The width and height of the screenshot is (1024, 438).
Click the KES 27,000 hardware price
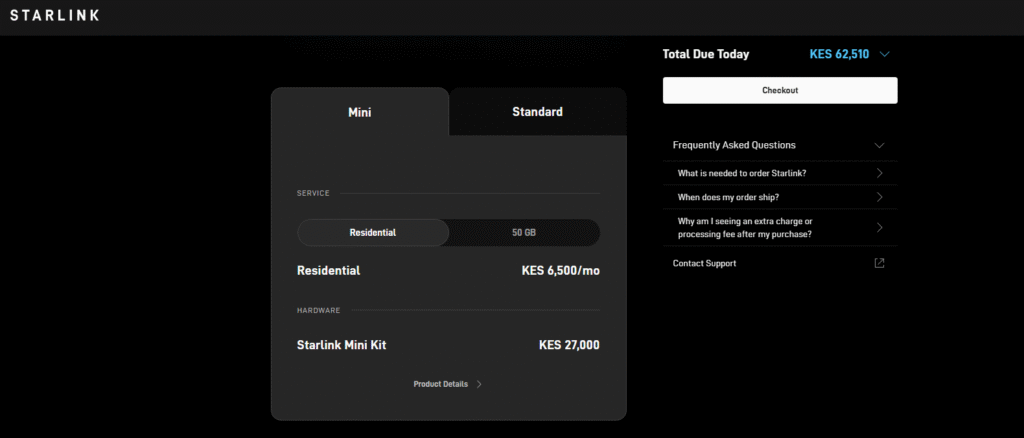coord(569,345)
